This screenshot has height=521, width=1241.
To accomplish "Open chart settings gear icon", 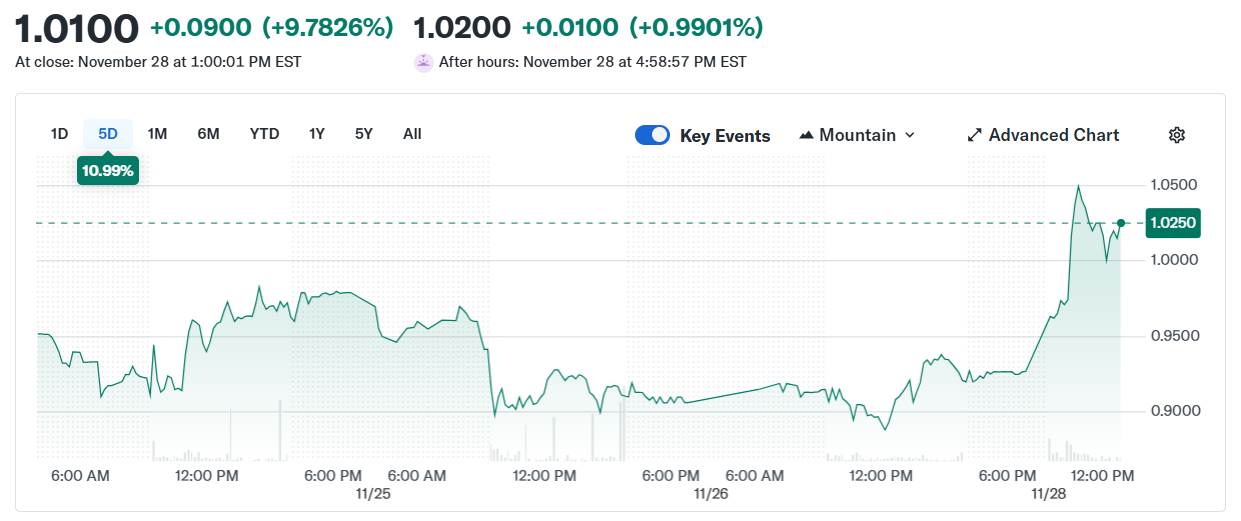I will click(1177, 135).
